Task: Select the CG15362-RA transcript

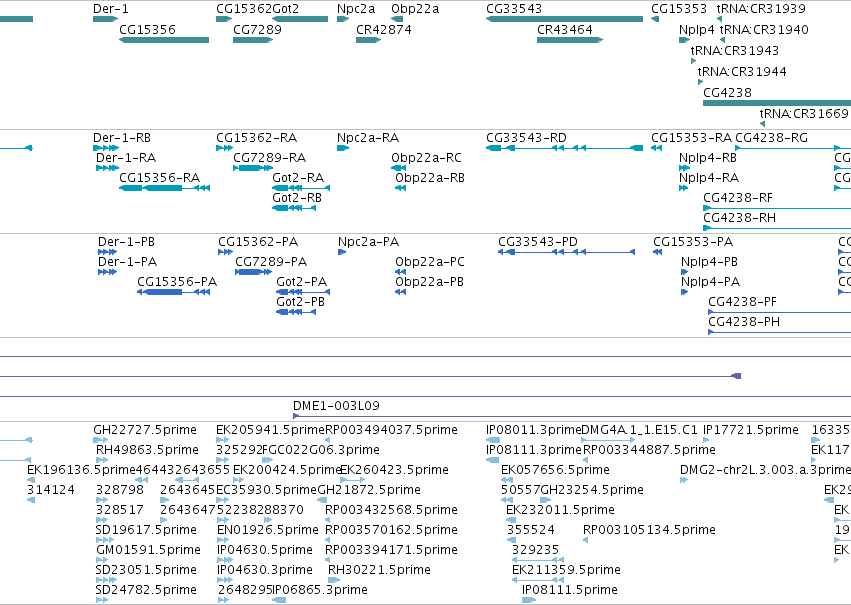Action: [x=224, y=148]
